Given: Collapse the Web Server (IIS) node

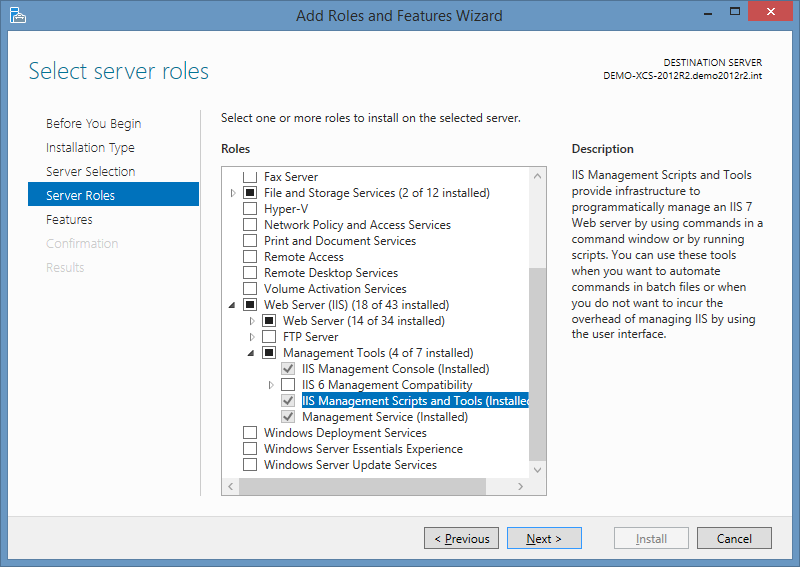Looking at the screenshot, I should click(x=232, y=305).
